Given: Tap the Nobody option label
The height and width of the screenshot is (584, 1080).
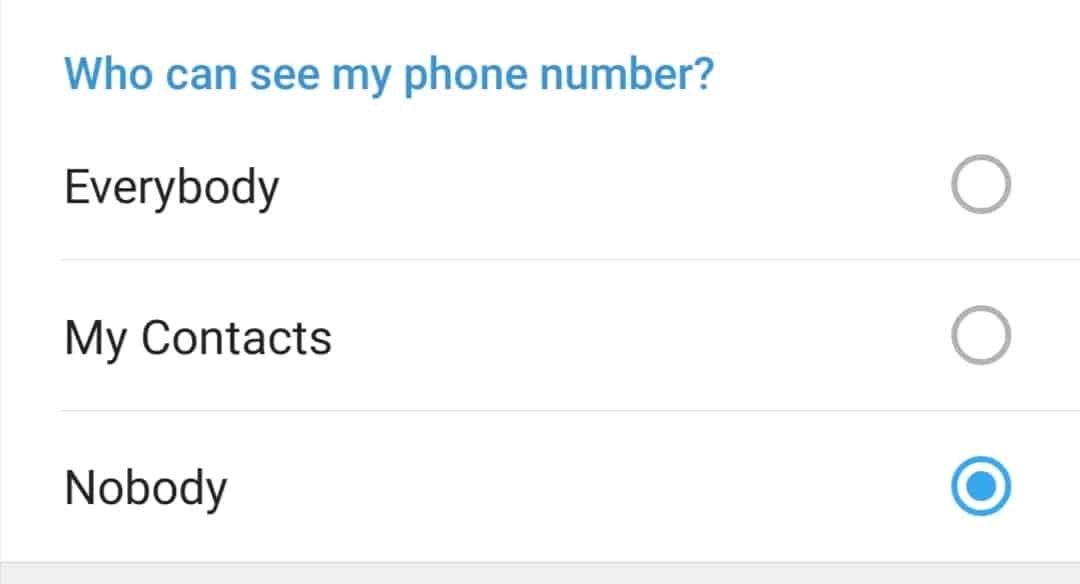Looking at the screenshot, I should [x=145, y=489].
